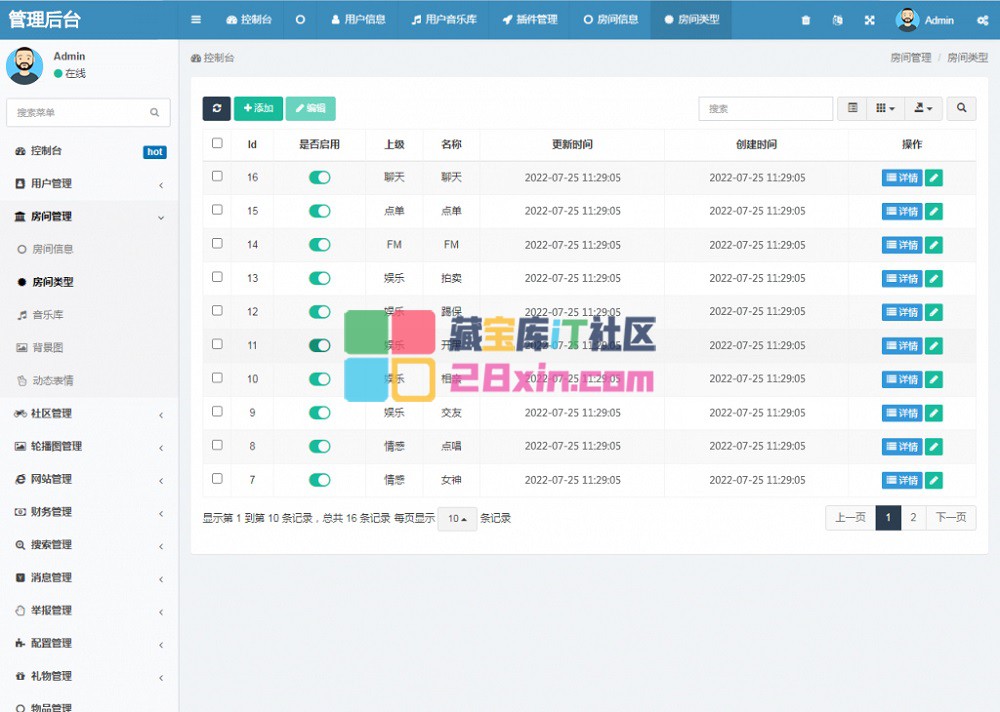Viewport: 1000px width, 712px height.
Task: Click the 详情 button for row 7
Action: point(902,480)
